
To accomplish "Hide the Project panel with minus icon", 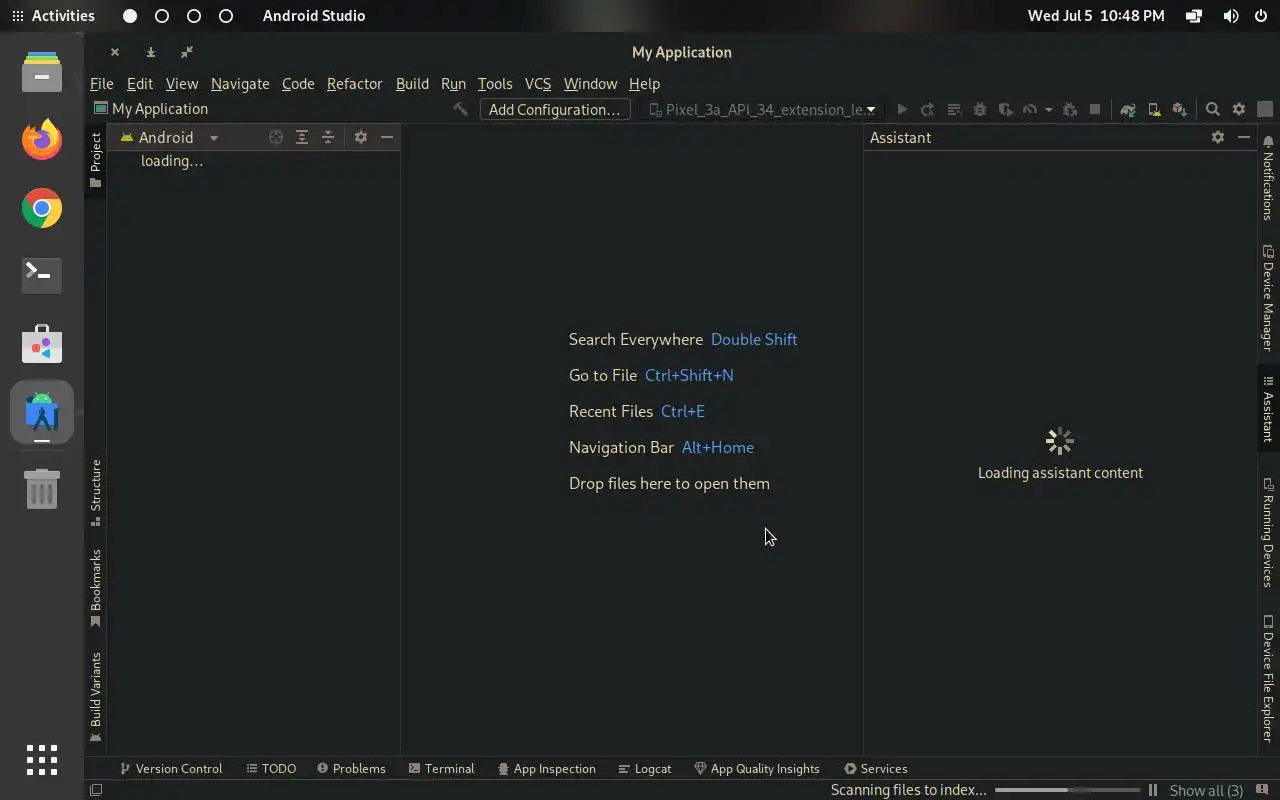I will click(x=387, y=137).
